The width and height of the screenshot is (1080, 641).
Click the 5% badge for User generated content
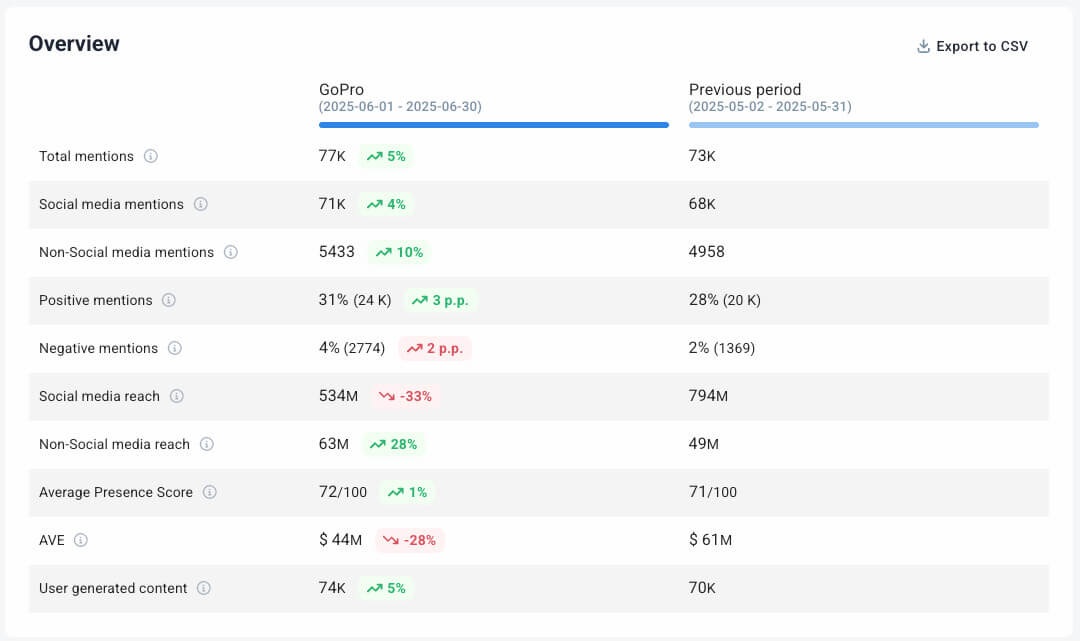386,588
